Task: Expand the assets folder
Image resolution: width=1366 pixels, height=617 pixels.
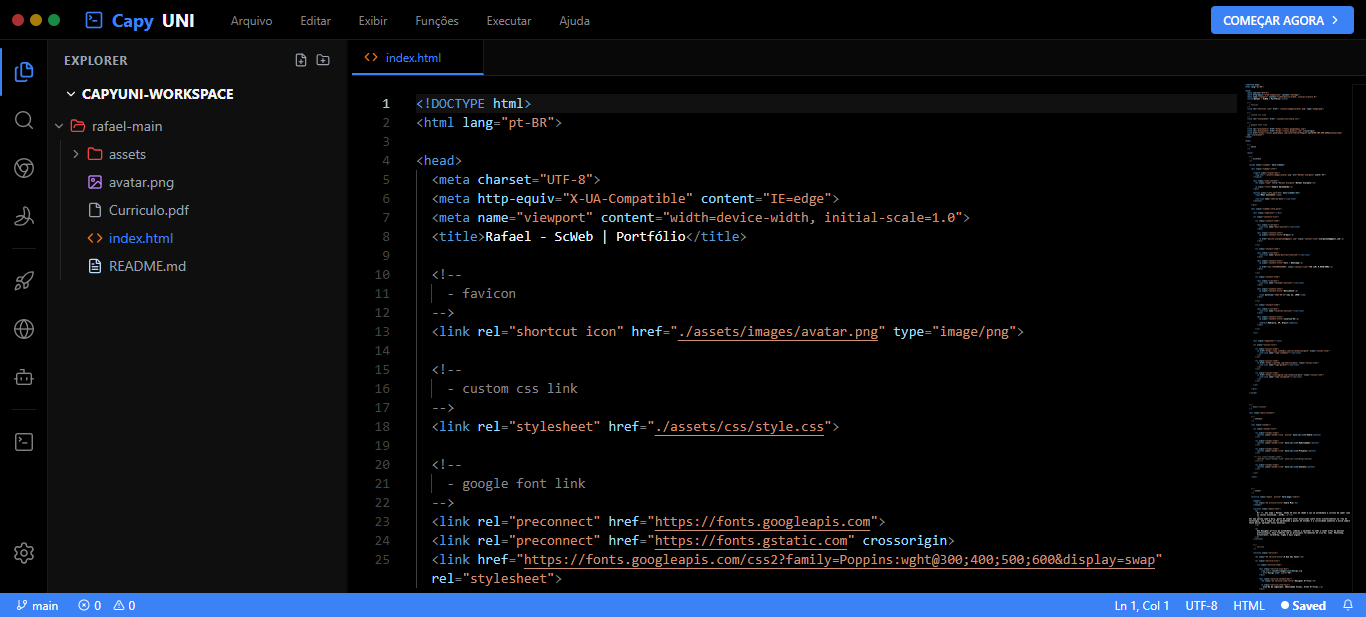Action: (76, 154)
